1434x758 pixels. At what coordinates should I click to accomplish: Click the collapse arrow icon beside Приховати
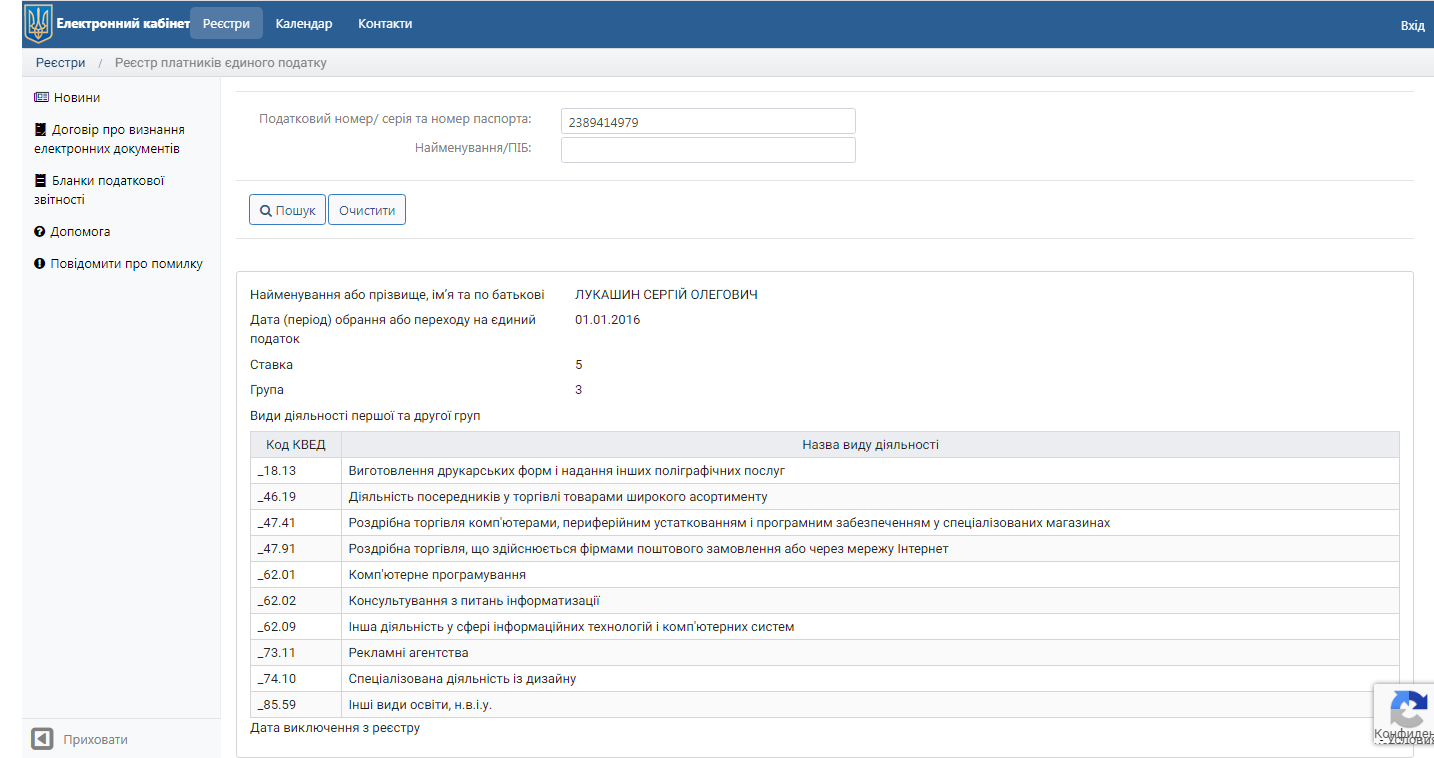point(42,739)
